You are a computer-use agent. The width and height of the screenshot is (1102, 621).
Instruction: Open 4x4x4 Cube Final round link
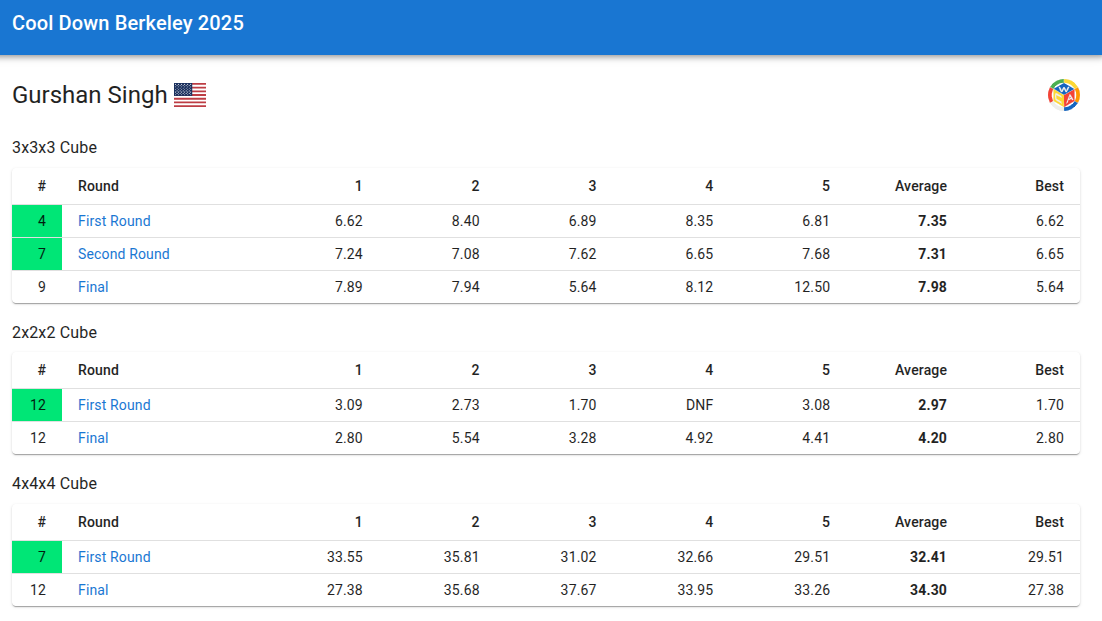(x=93, y=589)
